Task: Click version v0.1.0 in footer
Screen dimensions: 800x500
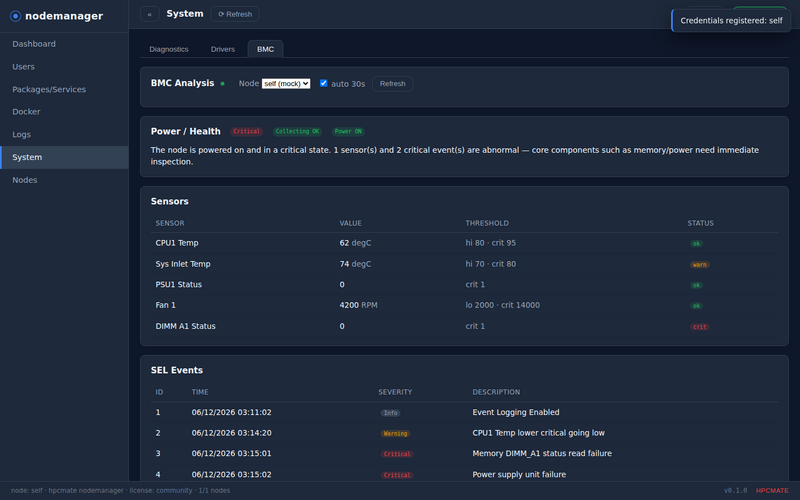Action: (x=735, y=491)
